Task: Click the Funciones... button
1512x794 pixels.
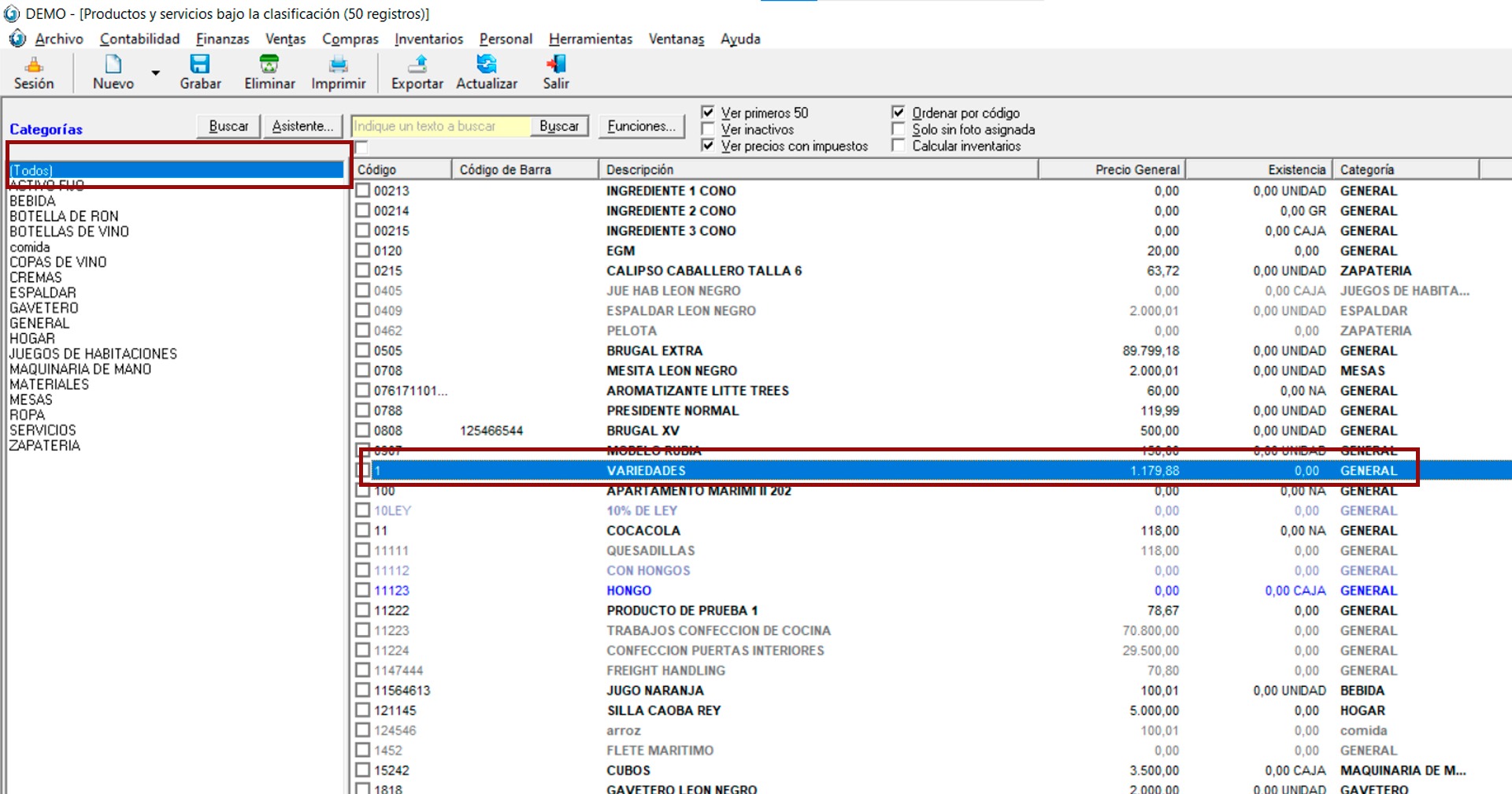Action: [x=641, y=126]
